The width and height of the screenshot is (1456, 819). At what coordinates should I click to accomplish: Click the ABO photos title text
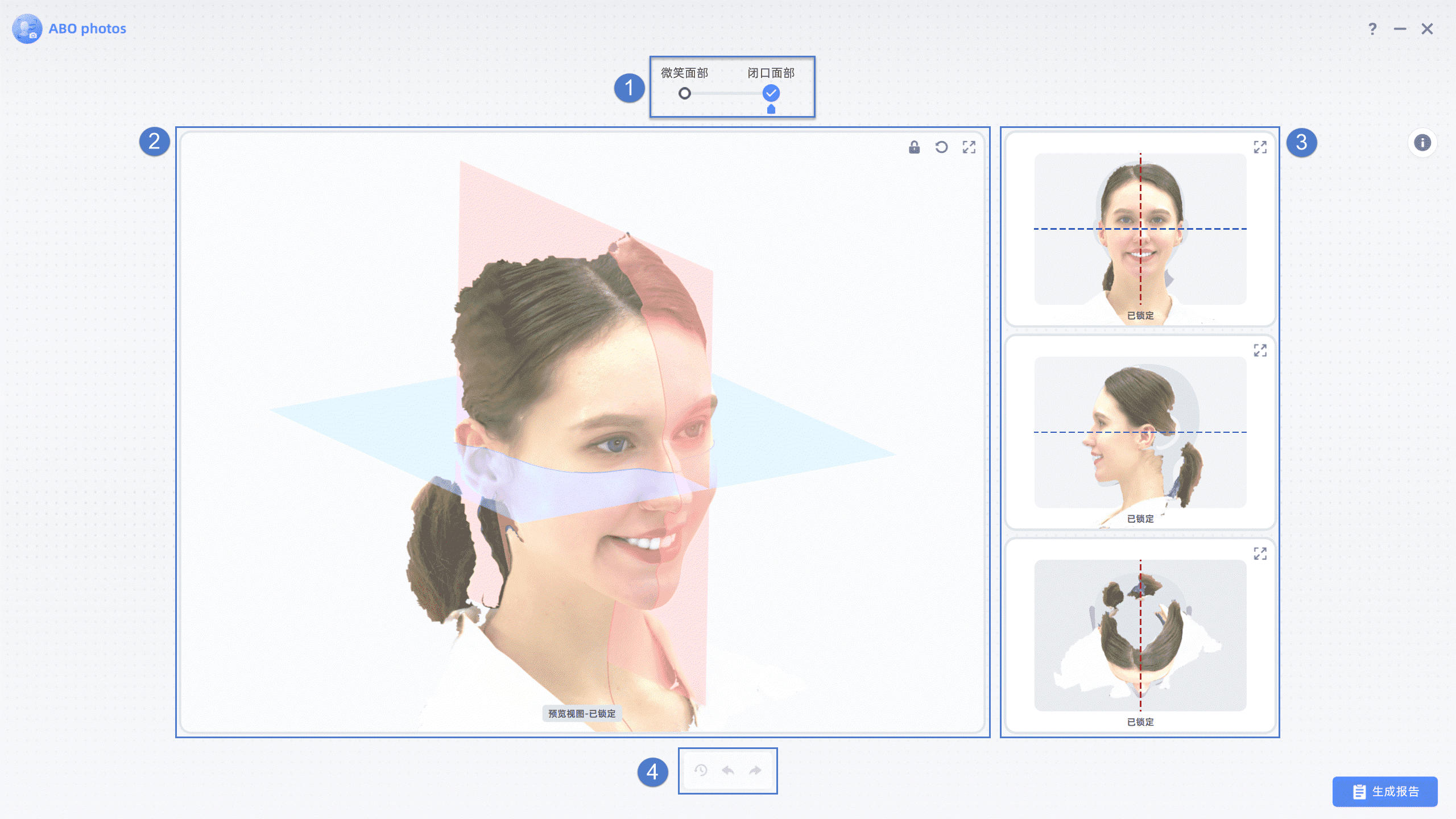pos(87,28)
